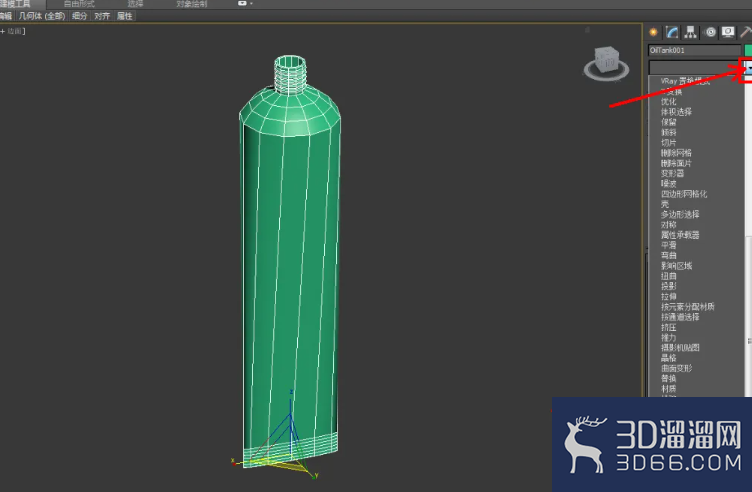Choose VRay 置换模式 modifier
The width and height of the screenshot is (752, 492).
point(685,81)
